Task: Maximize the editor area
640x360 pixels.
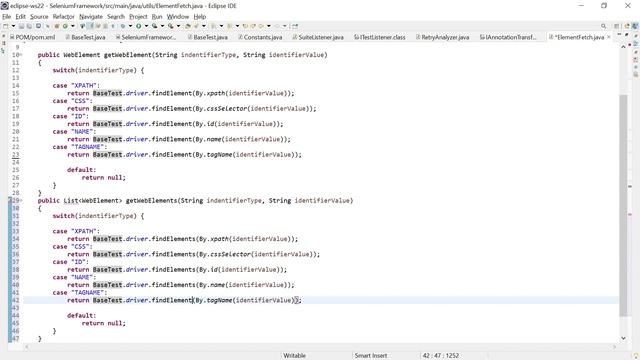Action: click(627, 35)
